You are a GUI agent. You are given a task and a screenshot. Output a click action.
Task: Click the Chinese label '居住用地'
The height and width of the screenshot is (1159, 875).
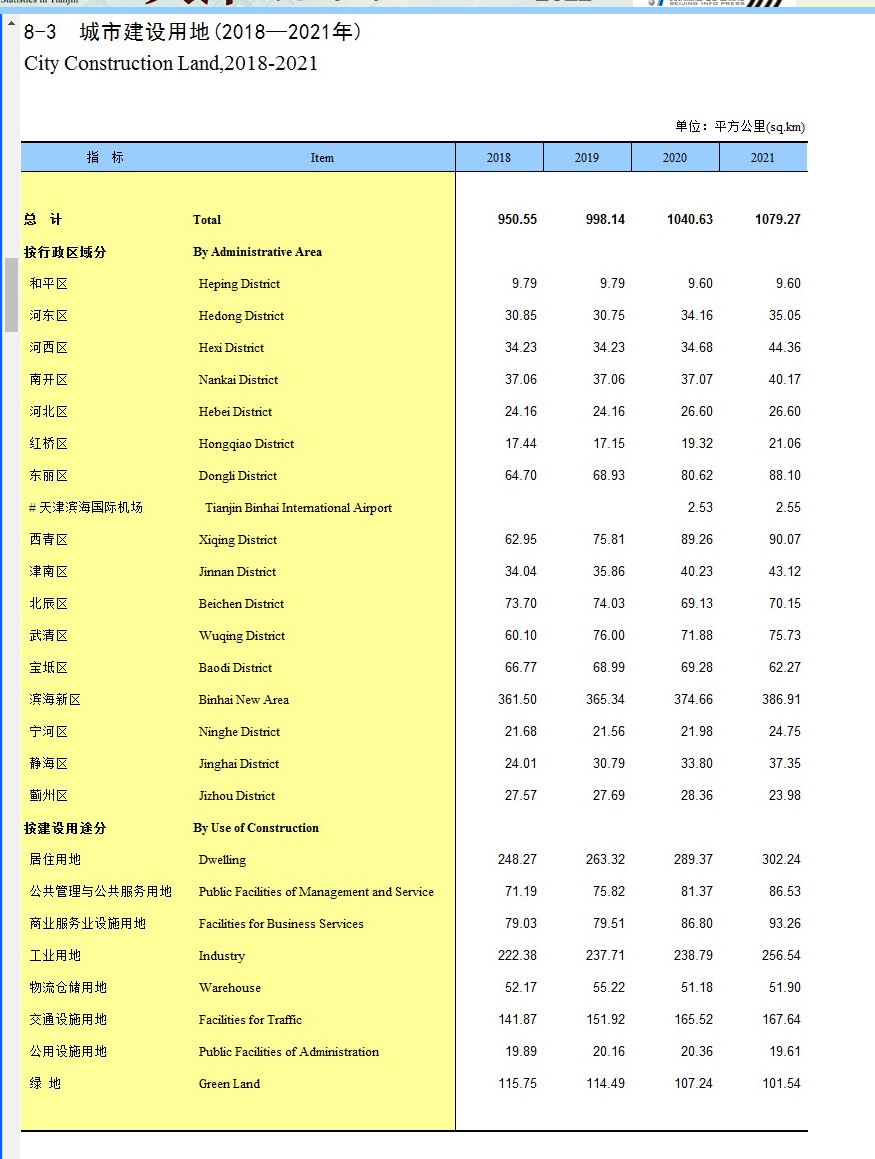click(55, 860)
